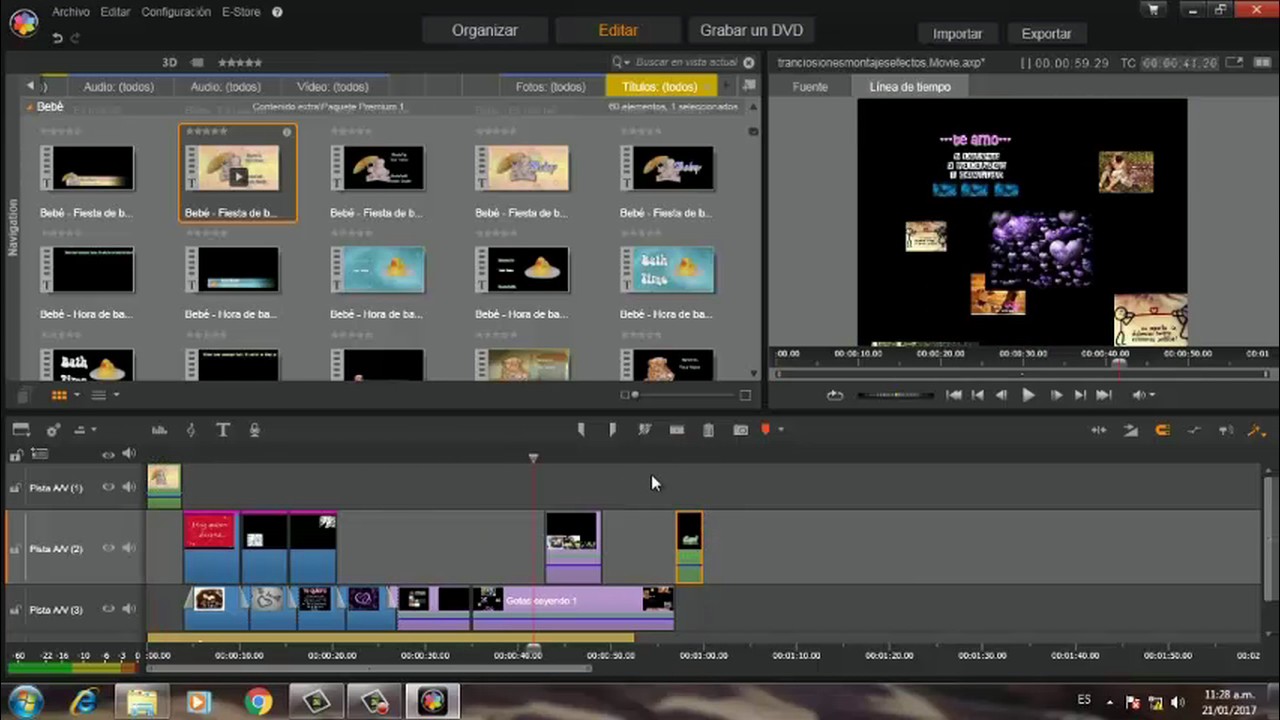The image size is (1280, 720).
Task: Play the timeline preview
Action: (1028, 395)
